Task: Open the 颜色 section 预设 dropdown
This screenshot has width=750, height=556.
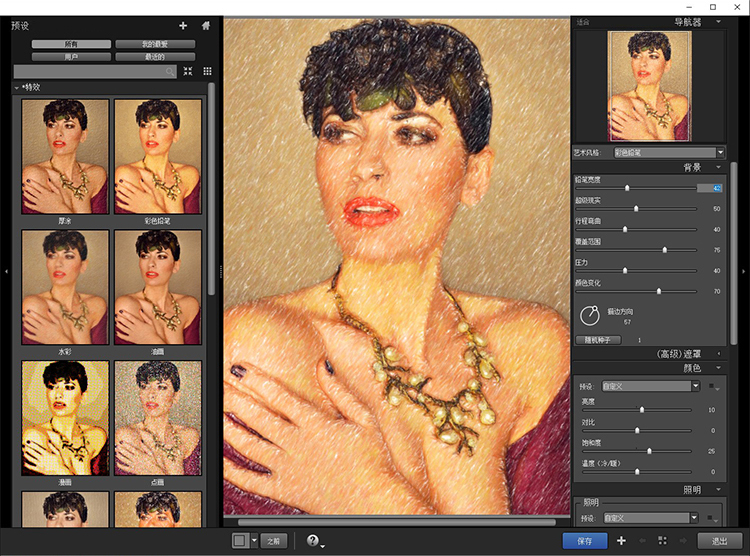Action: pyautogui.click(x=651, y=386)
